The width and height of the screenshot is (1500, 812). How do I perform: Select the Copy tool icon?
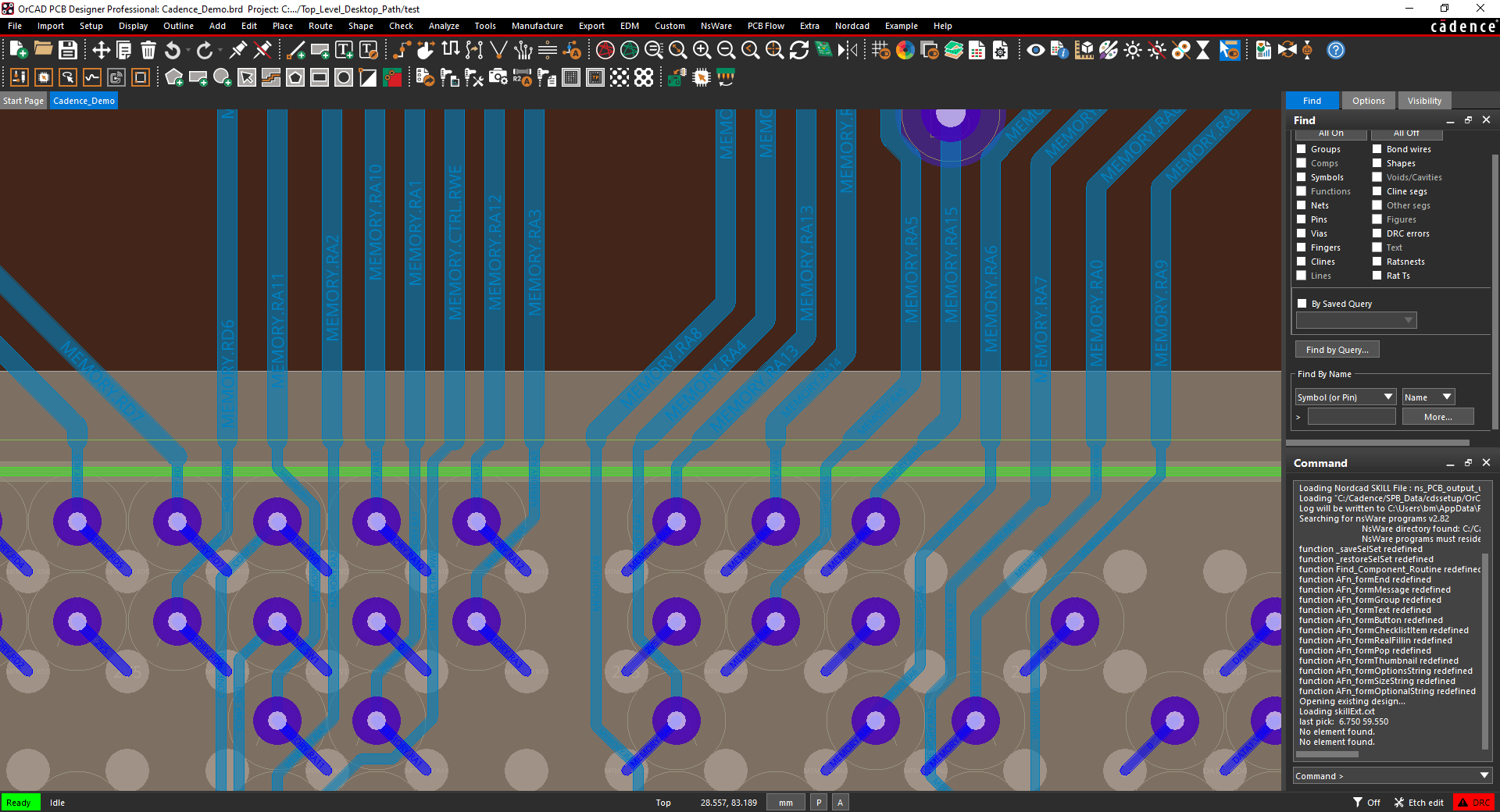pos(123,50)
